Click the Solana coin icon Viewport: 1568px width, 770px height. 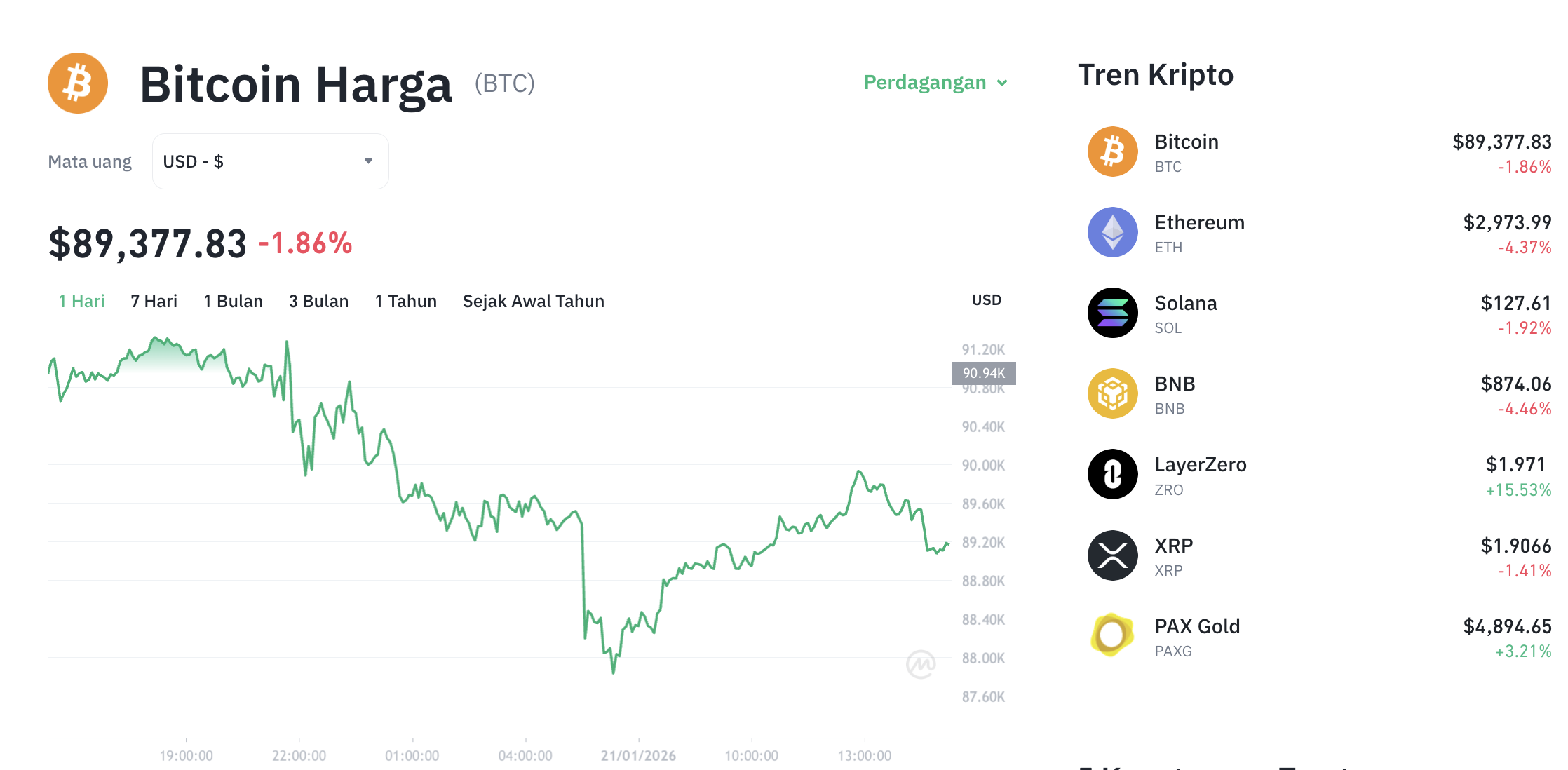click(x=1112, y=313)
